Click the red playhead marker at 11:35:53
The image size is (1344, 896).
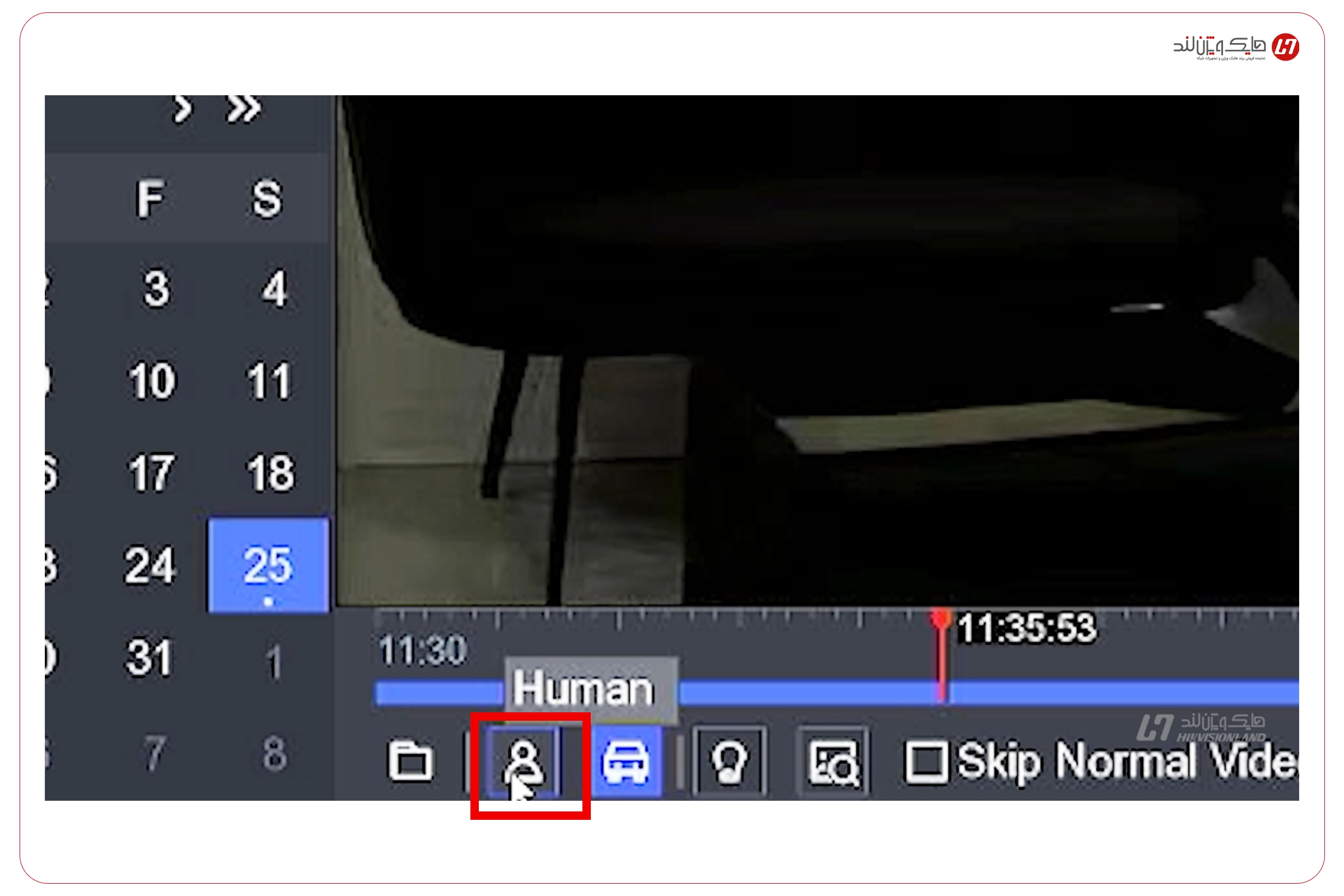pos(941,619)
